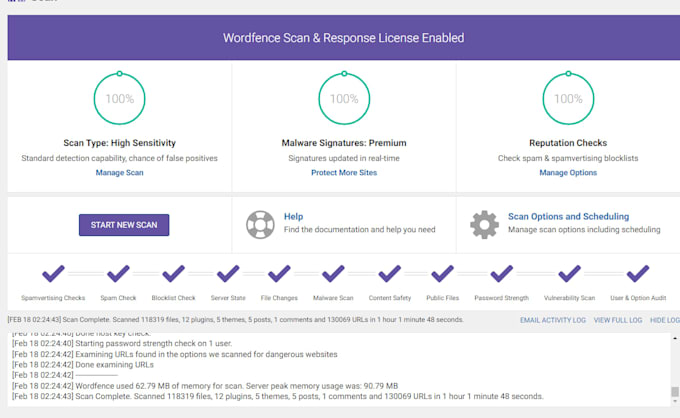
Task: Hide the scan activity log
Action: [x=665, y=320]
